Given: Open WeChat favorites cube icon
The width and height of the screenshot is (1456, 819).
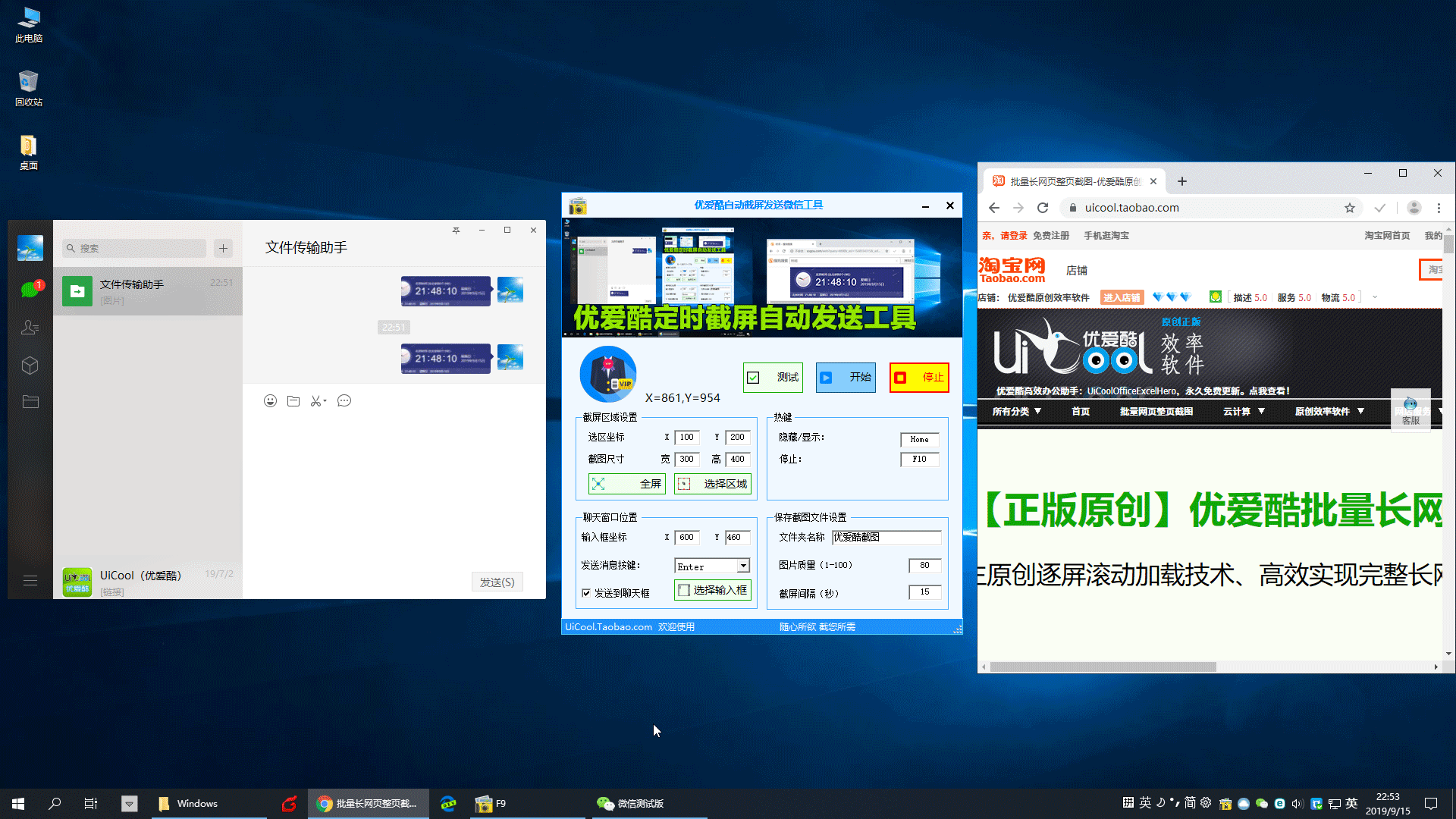Looking at the screenshot, I should click(30, 366).
